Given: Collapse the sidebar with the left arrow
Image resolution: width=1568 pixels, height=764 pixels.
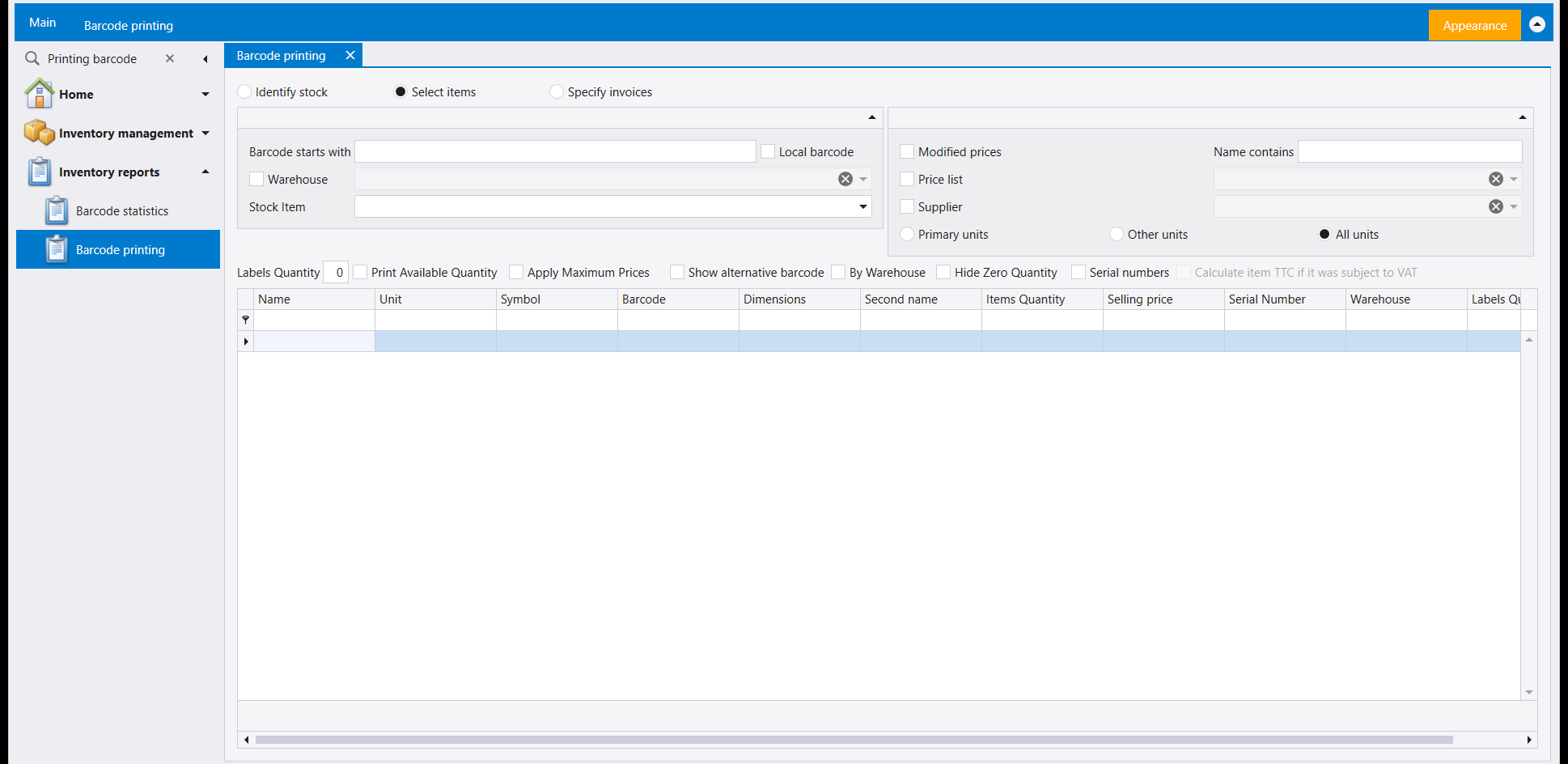Looking at the screenshot, I should point(206,59).
